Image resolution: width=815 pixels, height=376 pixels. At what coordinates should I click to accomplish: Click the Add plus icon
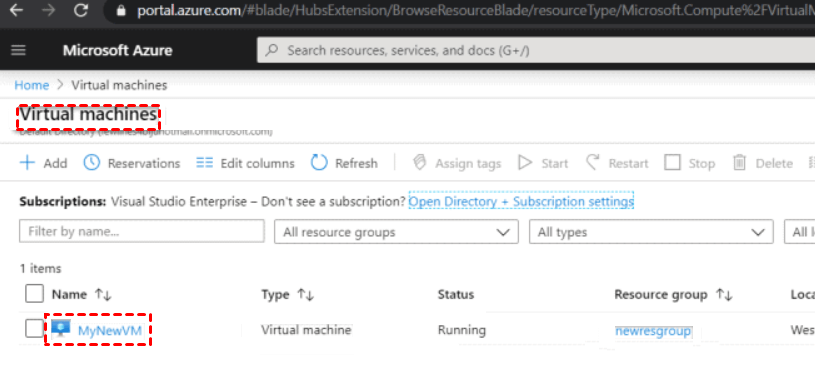click(27, 163)
